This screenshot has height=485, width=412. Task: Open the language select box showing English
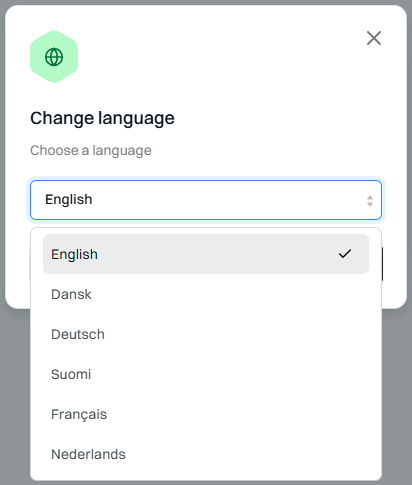(x=206, y=200)
